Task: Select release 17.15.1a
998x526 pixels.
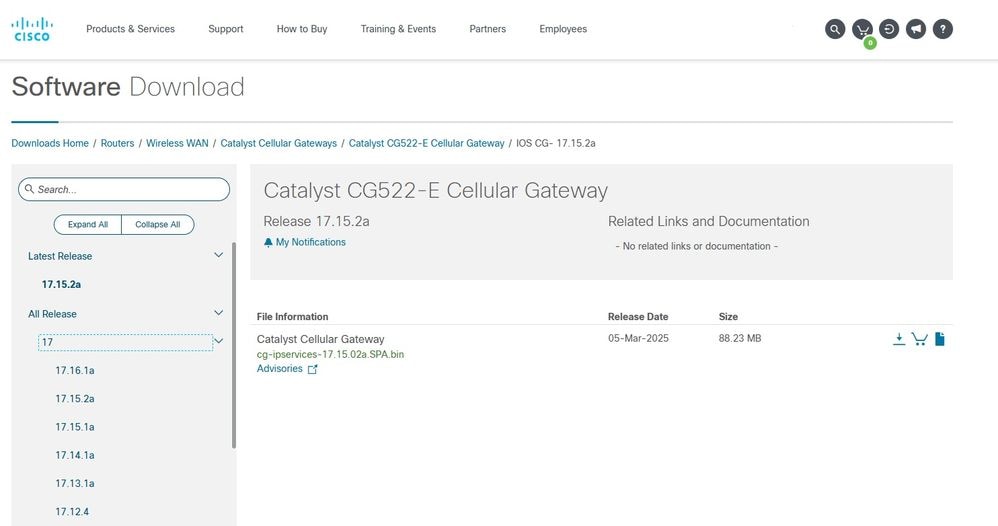Action: click(74, 427)
